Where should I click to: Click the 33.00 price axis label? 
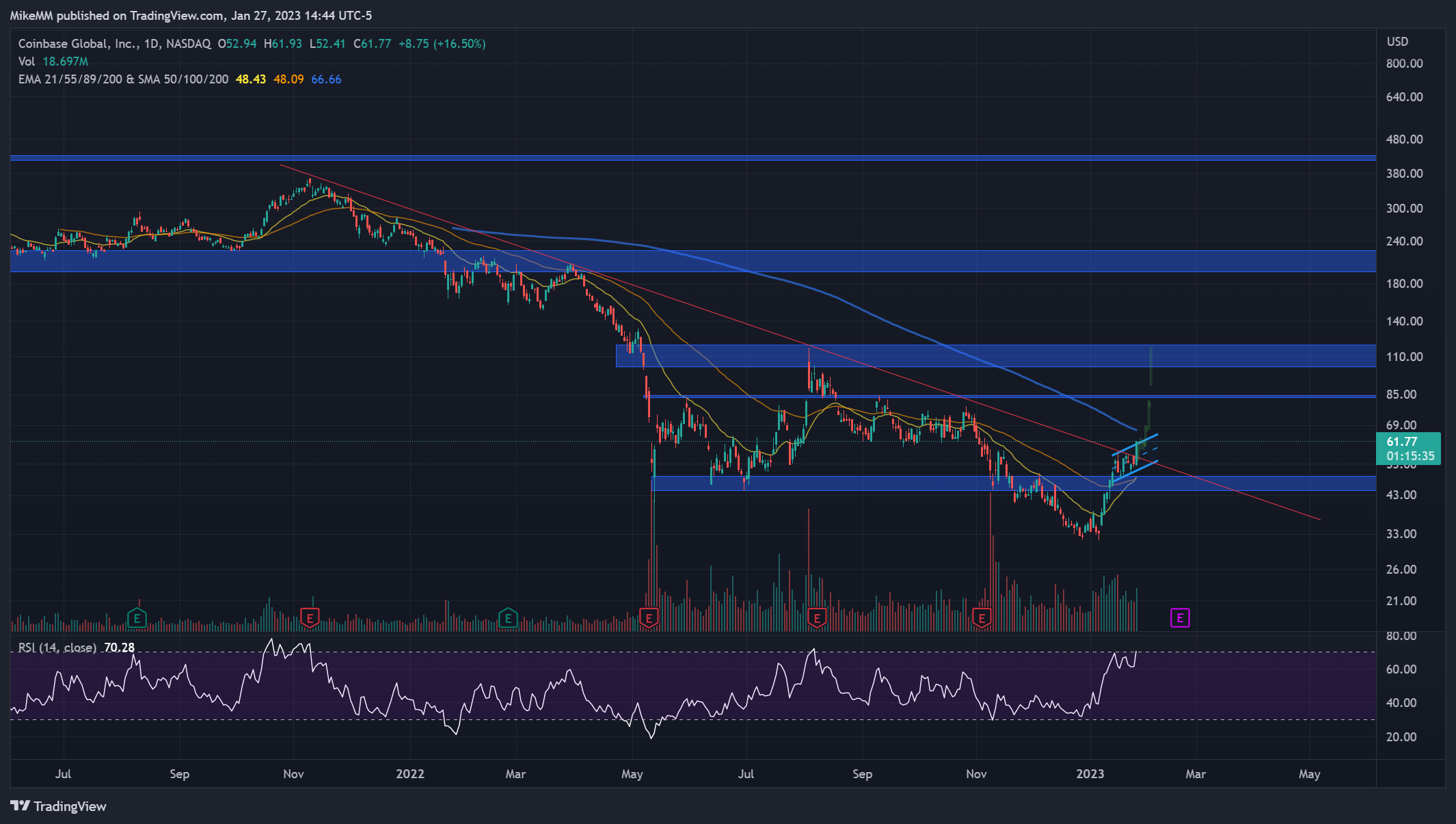tap(1401, 534)
